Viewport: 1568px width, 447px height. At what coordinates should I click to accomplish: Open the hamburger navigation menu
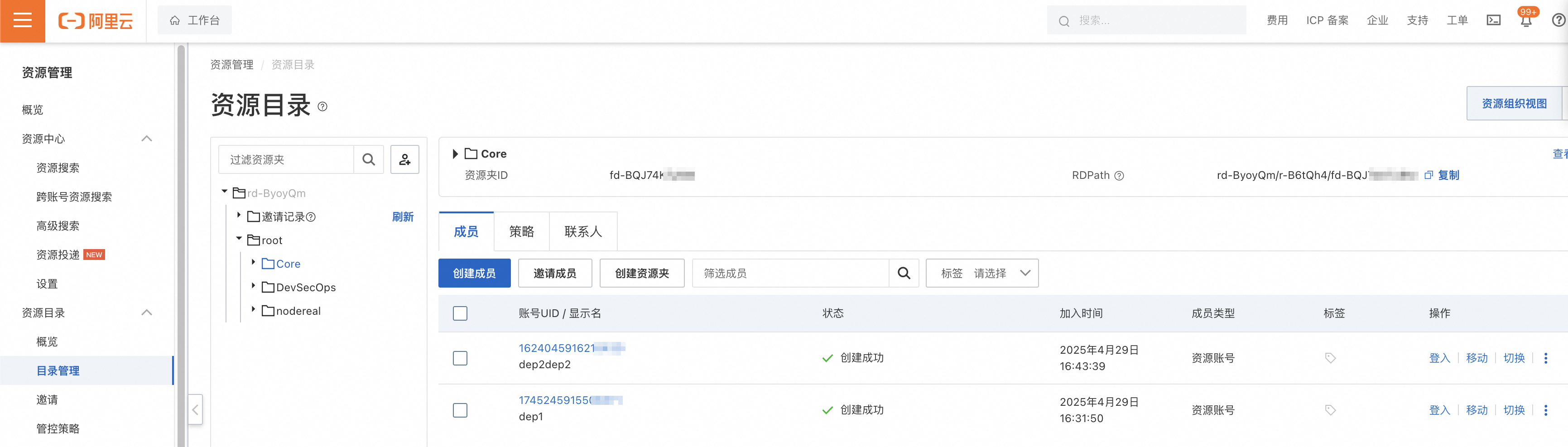[x=23, y=21]
